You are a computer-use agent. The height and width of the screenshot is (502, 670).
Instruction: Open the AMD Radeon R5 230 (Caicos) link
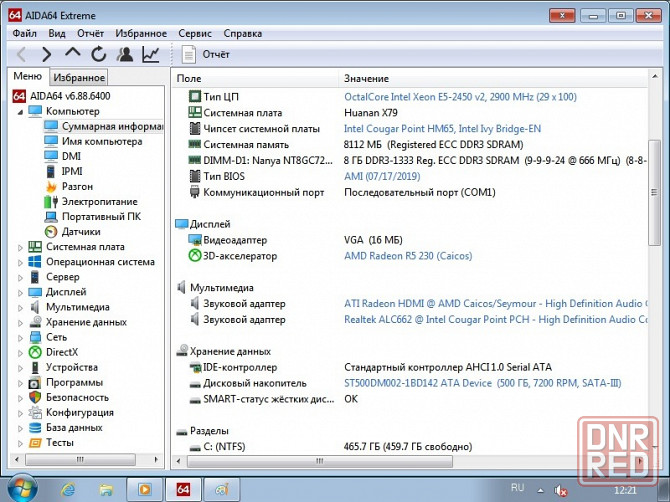click(x=408, y=256)
